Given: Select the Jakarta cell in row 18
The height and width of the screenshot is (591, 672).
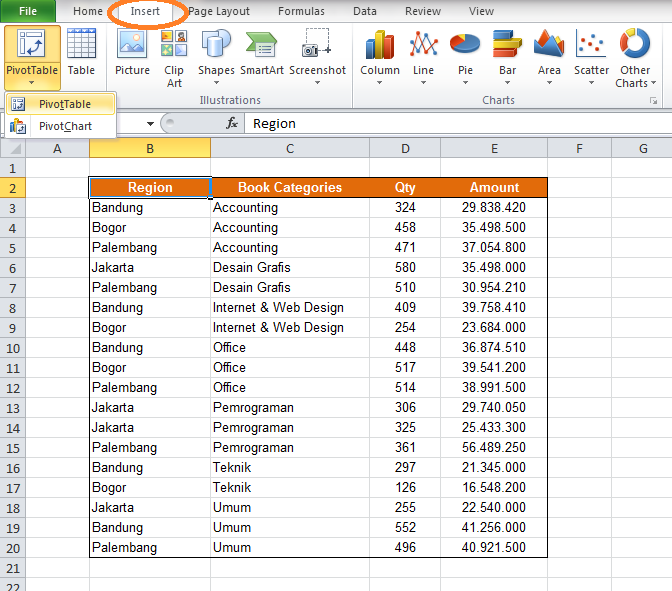Looking at the screenshot, I should pos(150,507).
